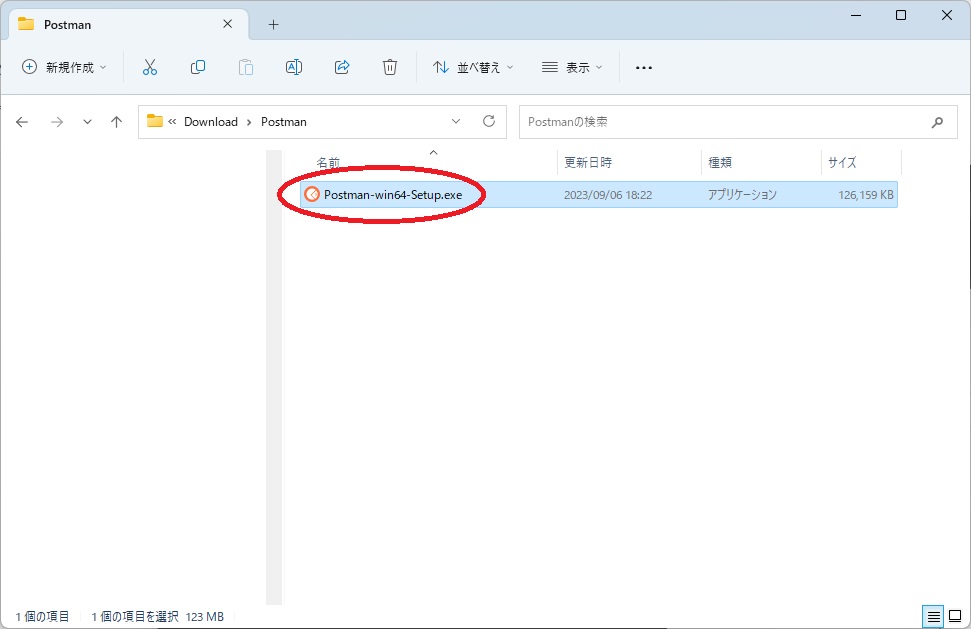Click Download in the breadcrumb path

[211, 121]
